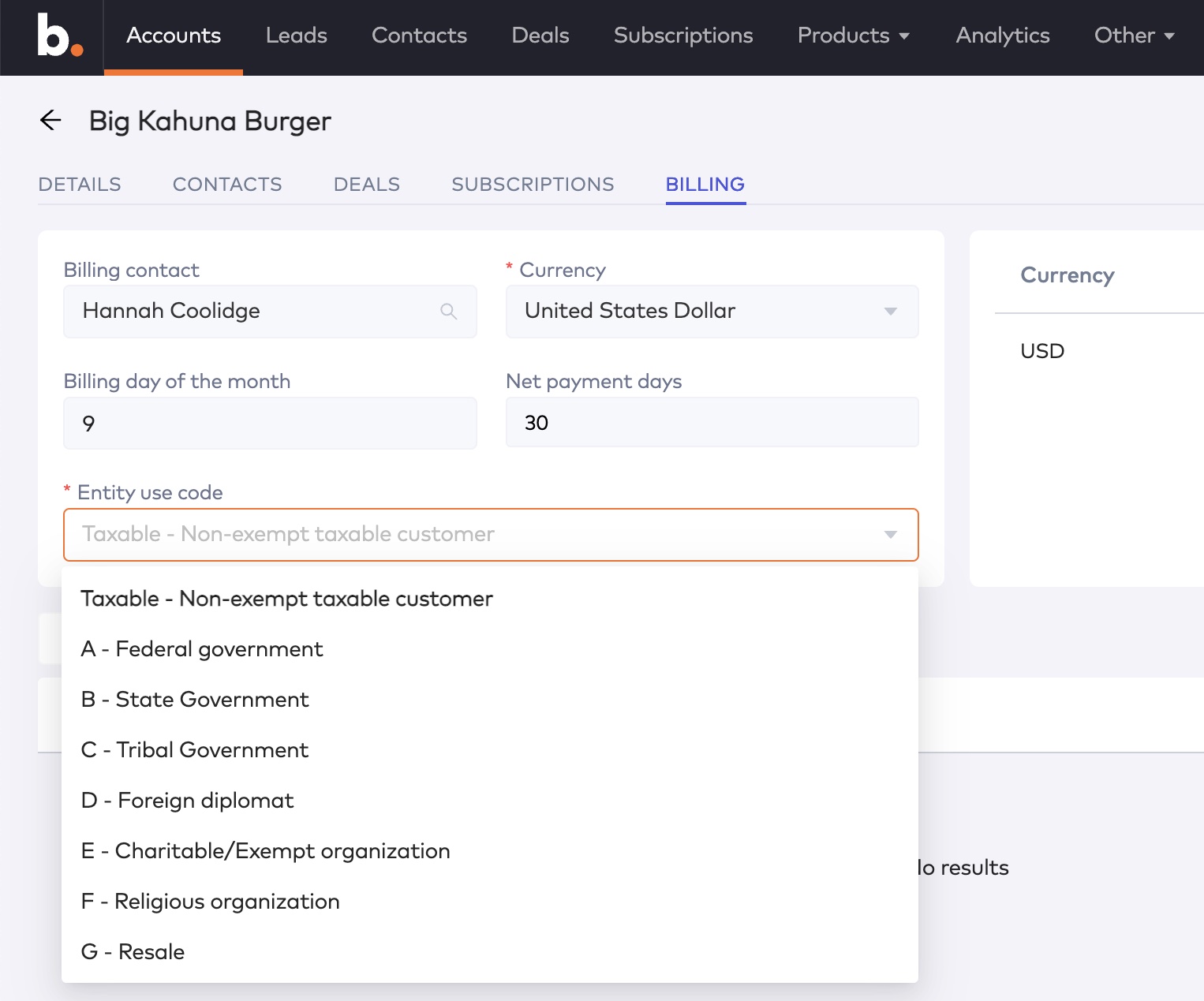Open the Accounts nav item
Image resolution: width=1204 pixels, height=1001 pixels.
click(x=174, y=35)
